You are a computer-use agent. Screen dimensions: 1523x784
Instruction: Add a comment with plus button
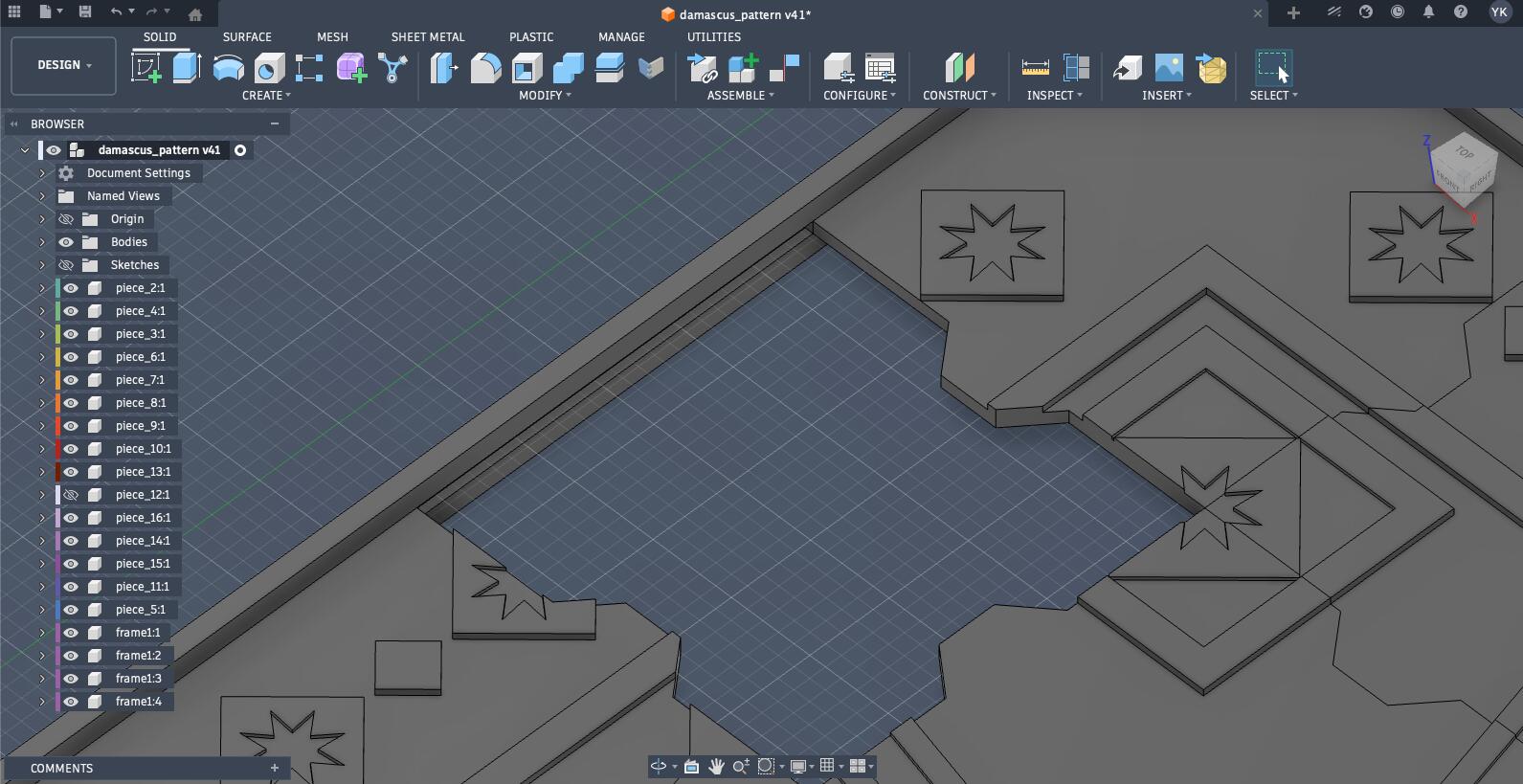[x=275, y=768]
